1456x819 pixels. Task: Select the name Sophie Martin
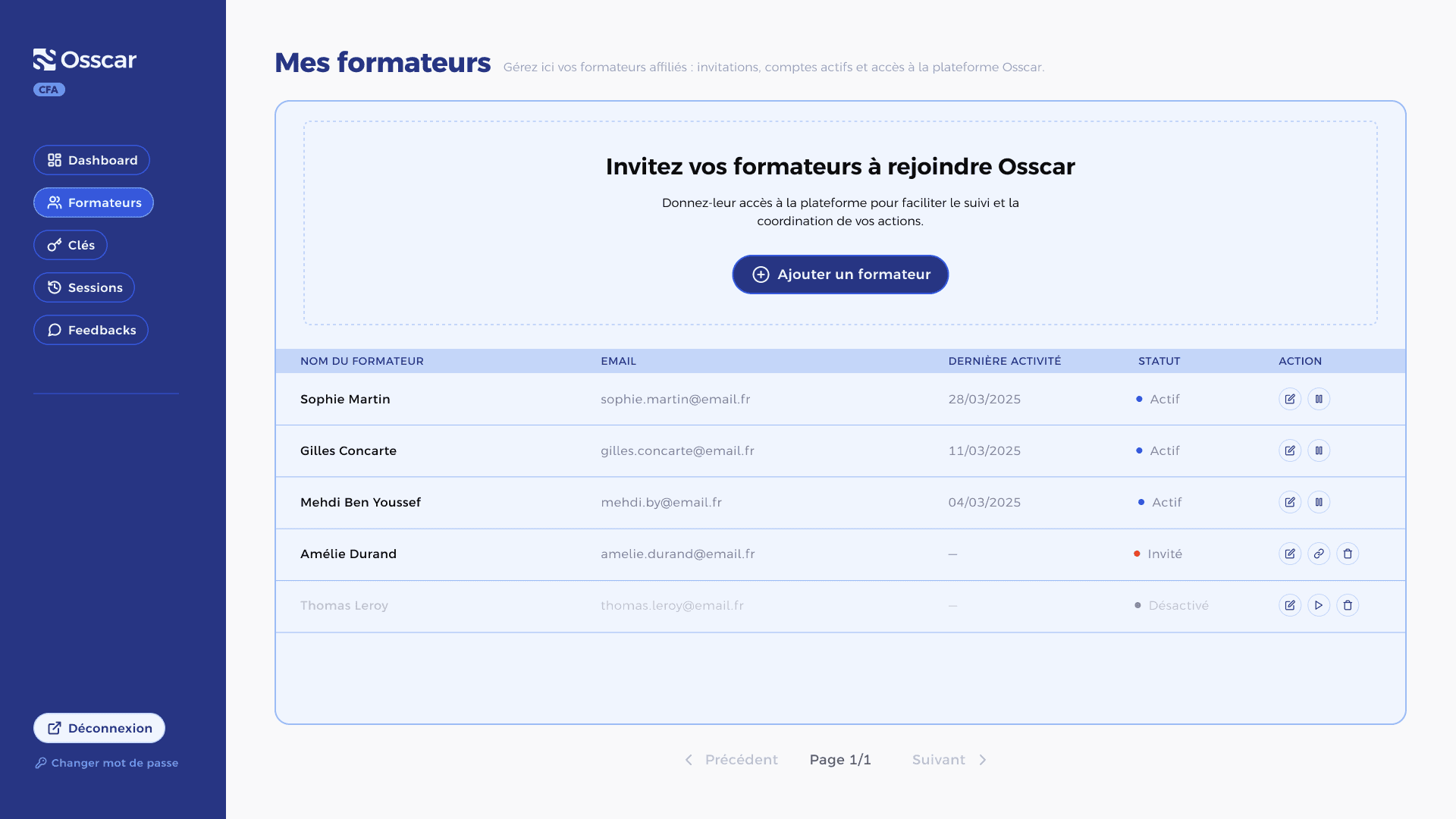[x=345, y=399]
